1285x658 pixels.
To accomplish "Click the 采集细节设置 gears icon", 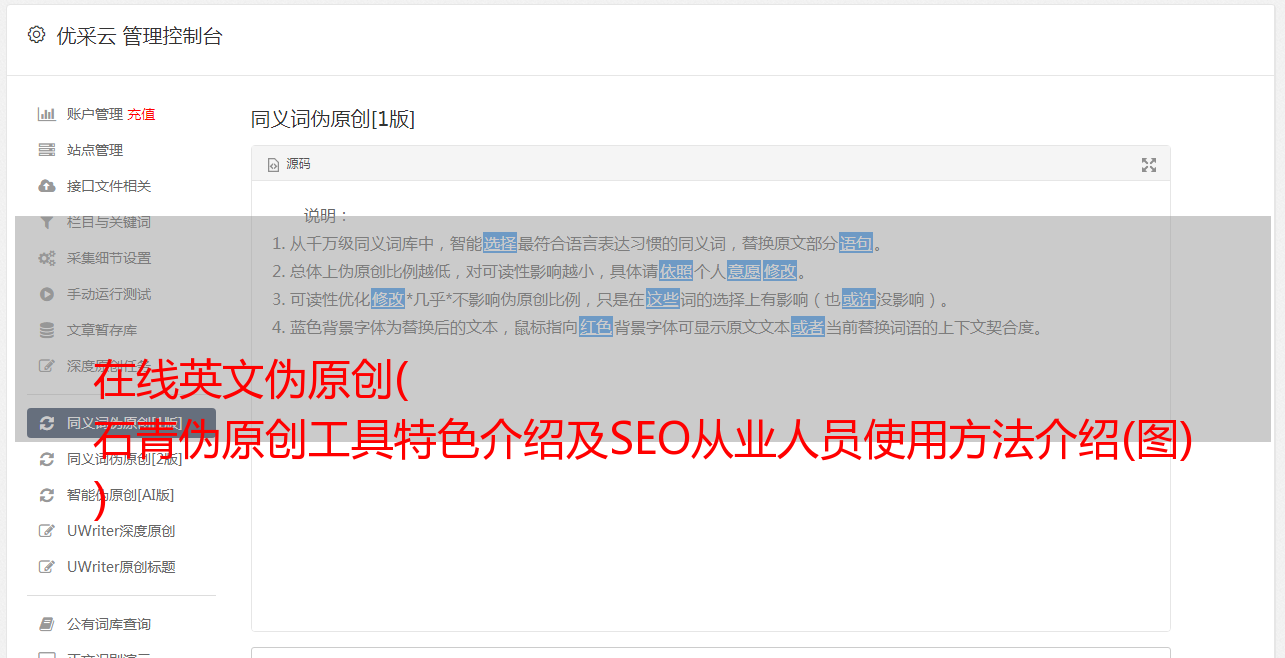I will coord(46,258).
